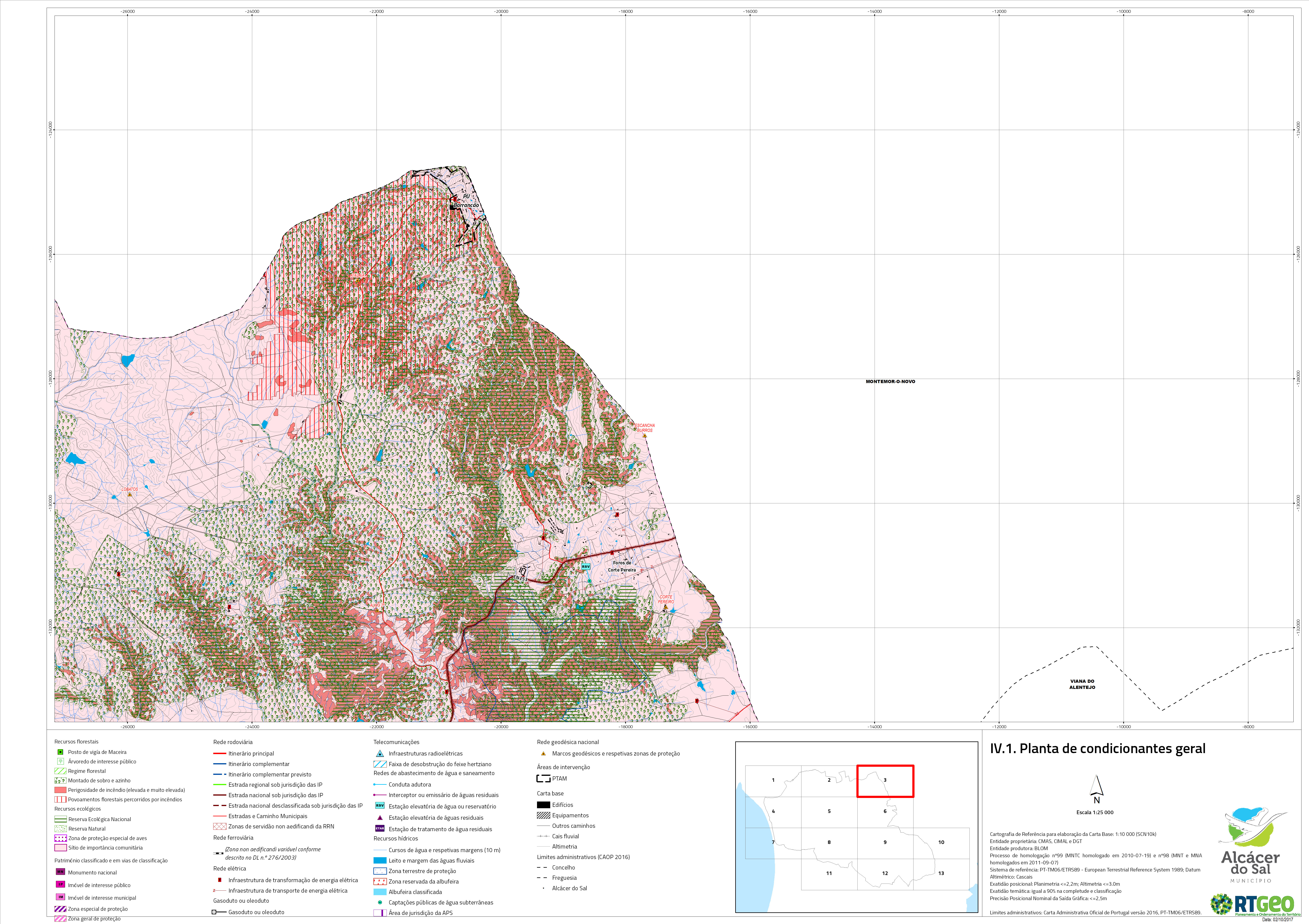Click the Perigosidade de incêndio red swatch
The height and width of the screenshot is (924, 1309).
[60, 790]
